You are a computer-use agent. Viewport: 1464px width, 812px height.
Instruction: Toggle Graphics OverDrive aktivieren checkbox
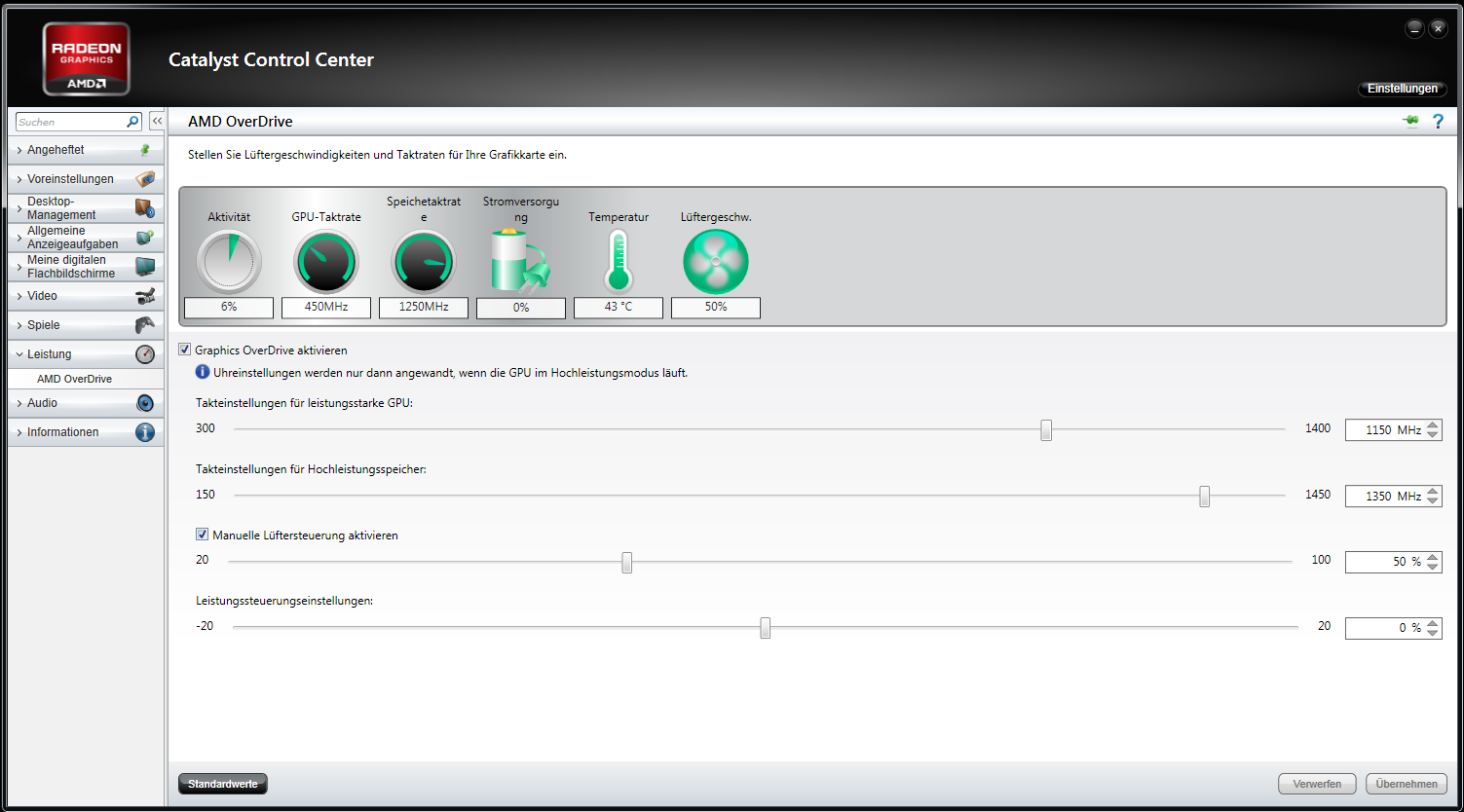tap(185, 350)
